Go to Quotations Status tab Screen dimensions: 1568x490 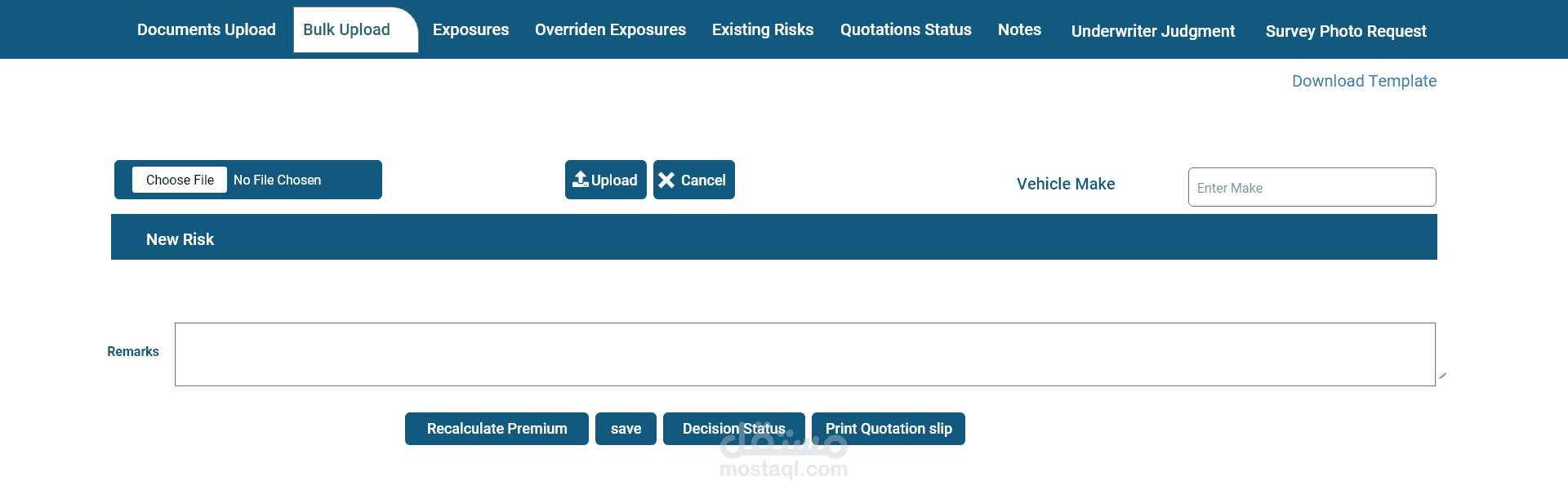(906, 30)
